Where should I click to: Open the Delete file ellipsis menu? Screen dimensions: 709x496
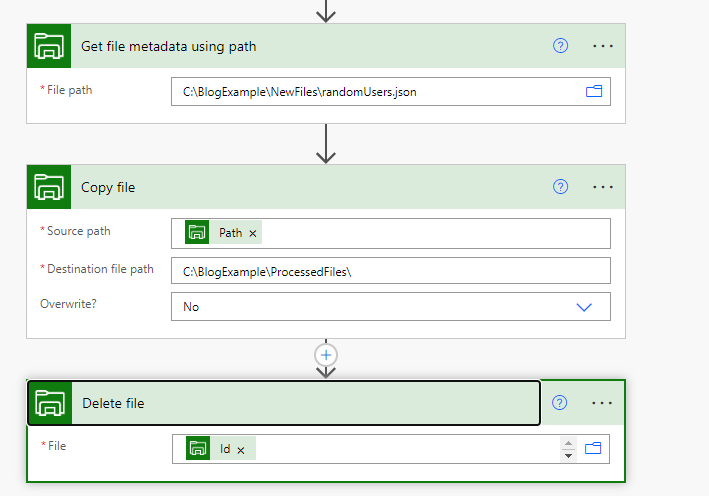click(x=602, y=403)
